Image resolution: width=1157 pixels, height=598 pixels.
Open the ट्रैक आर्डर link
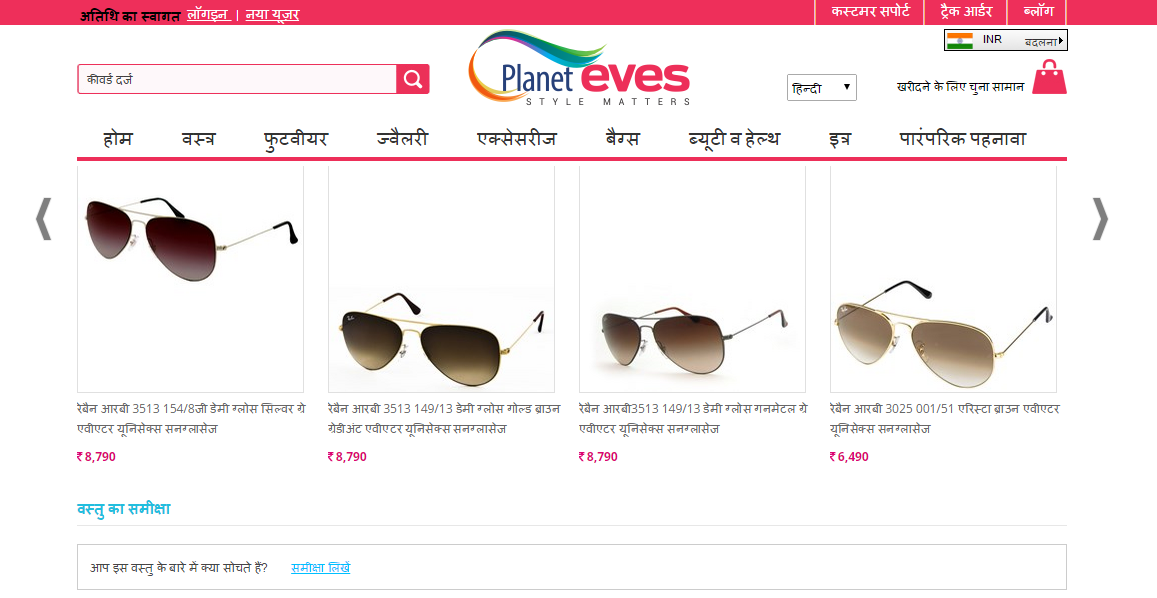(966, 12)
